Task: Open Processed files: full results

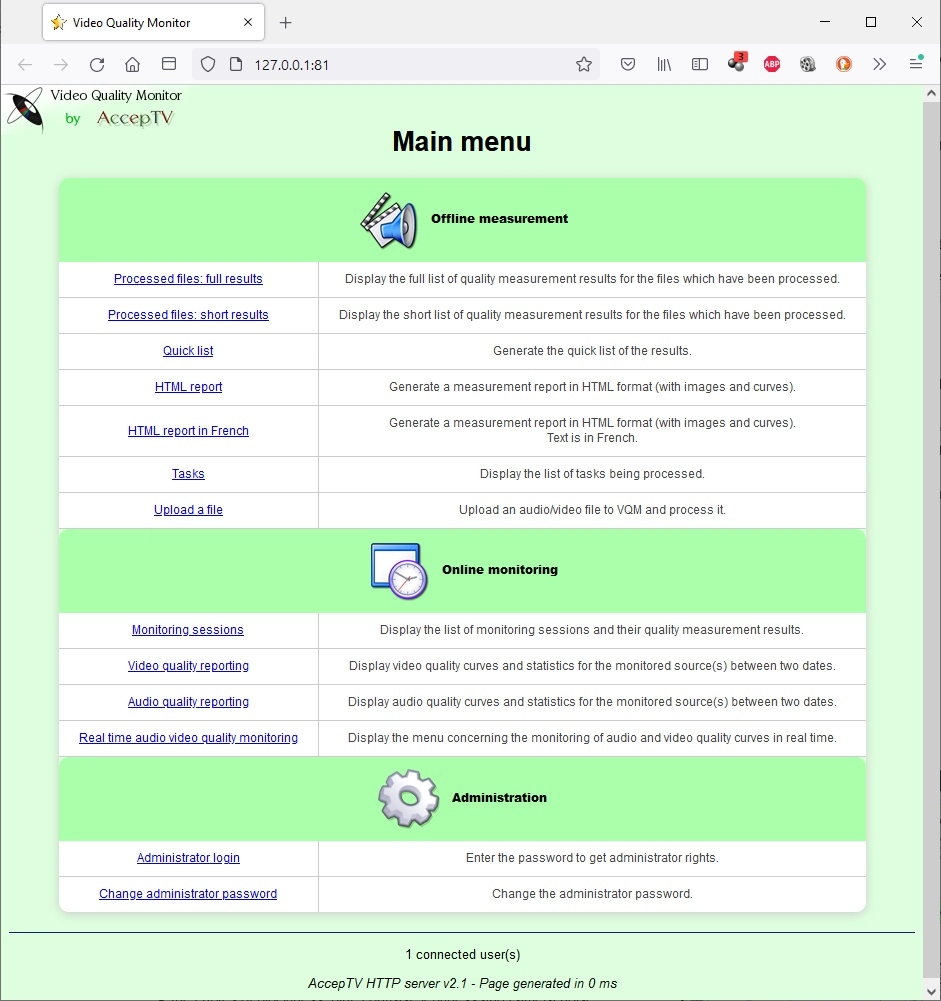Action: point(188,279)
